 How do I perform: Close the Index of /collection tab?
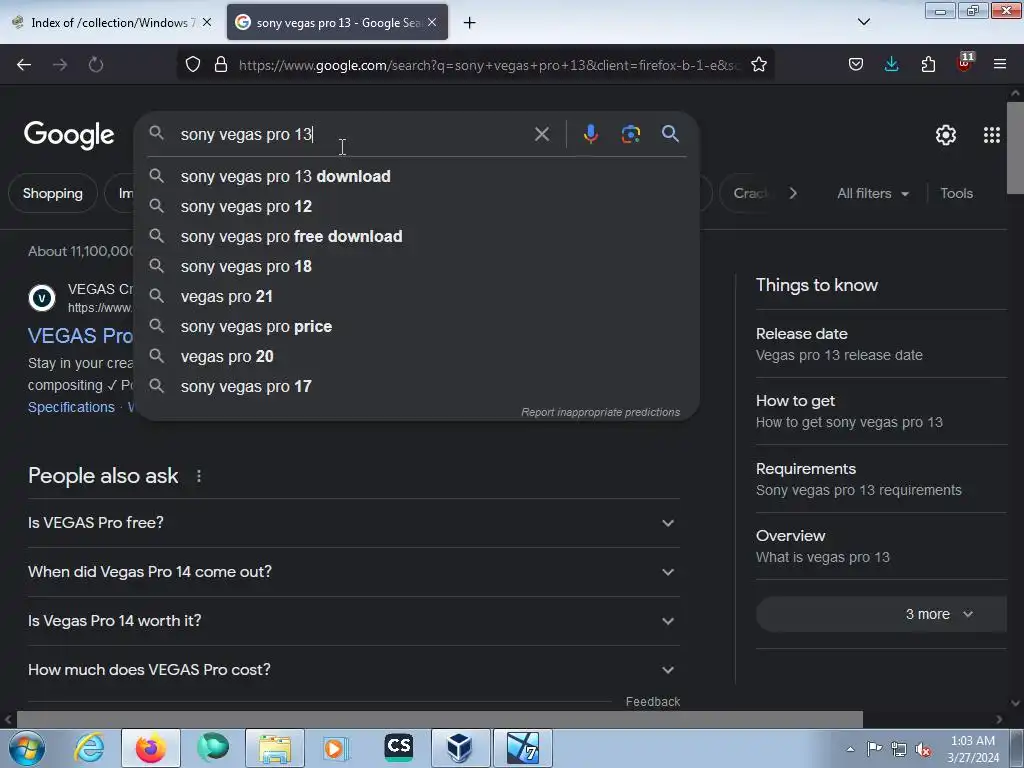[207, 22]
